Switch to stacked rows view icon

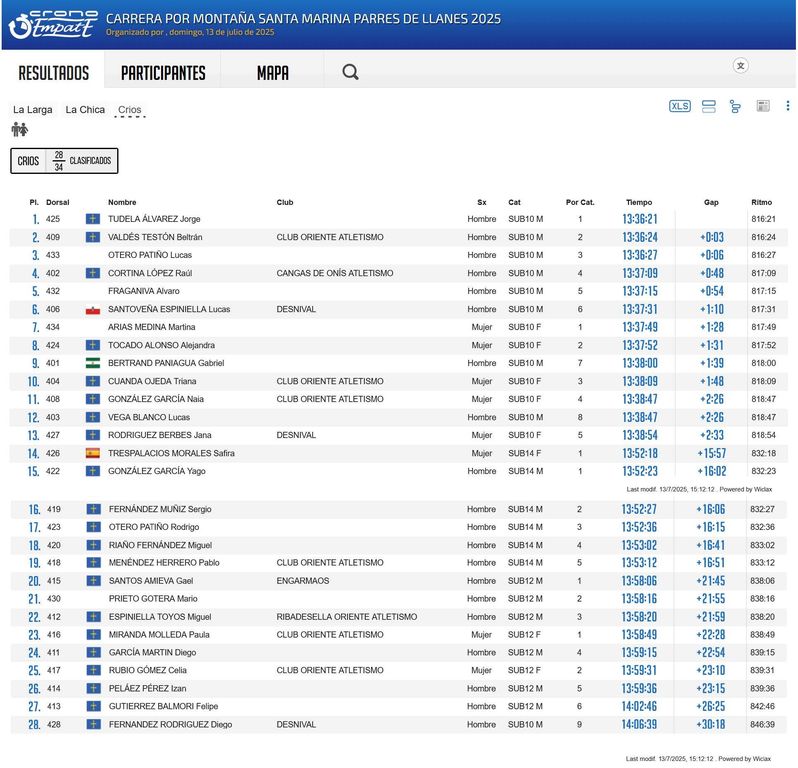click(709, 106)
